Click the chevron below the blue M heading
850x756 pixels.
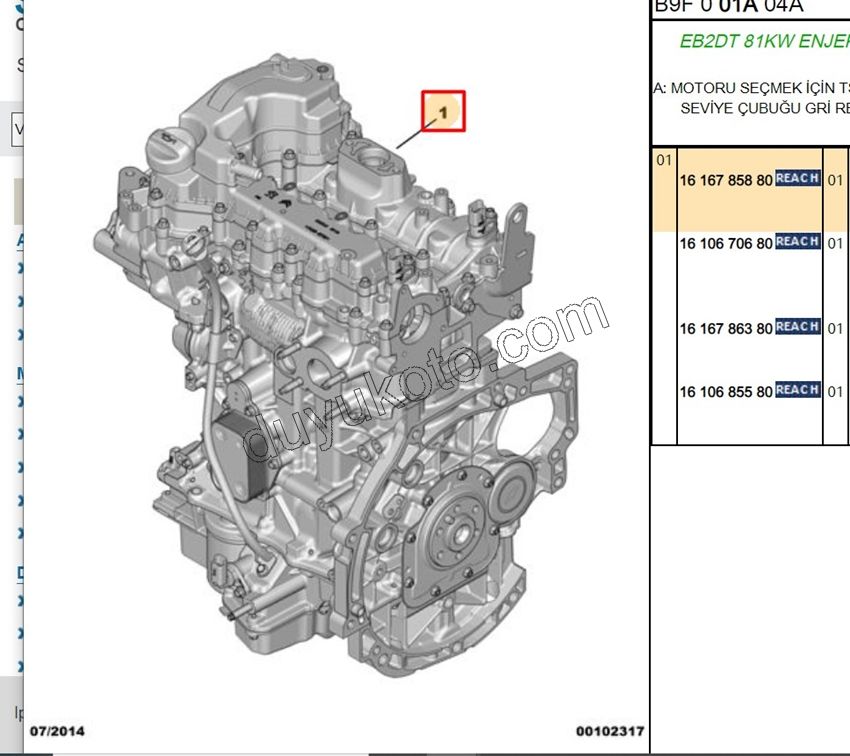[x=18, y=400]
